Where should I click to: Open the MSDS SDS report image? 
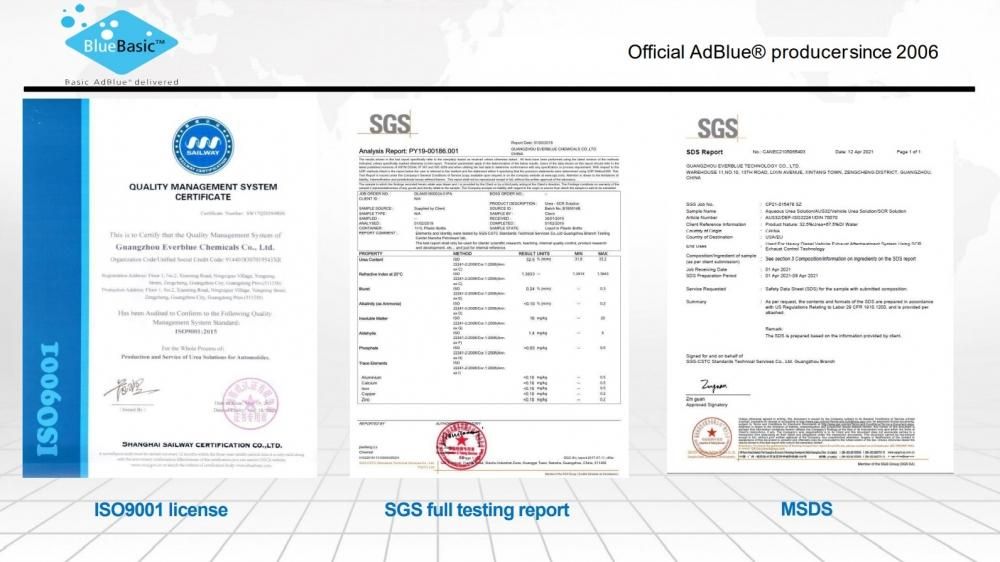(810, 292)
